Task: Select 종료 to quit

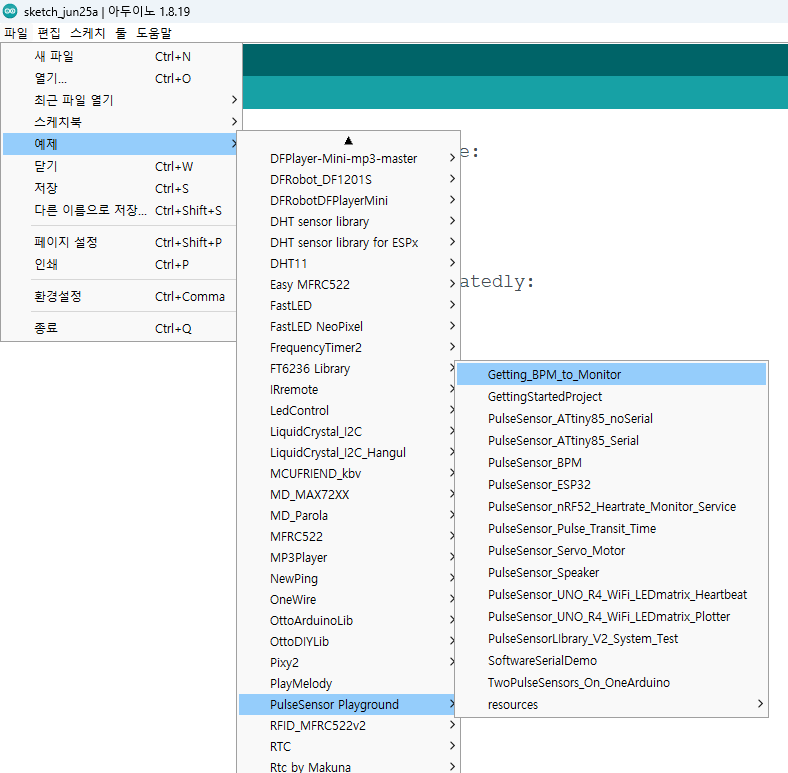Action: (120, 328)
